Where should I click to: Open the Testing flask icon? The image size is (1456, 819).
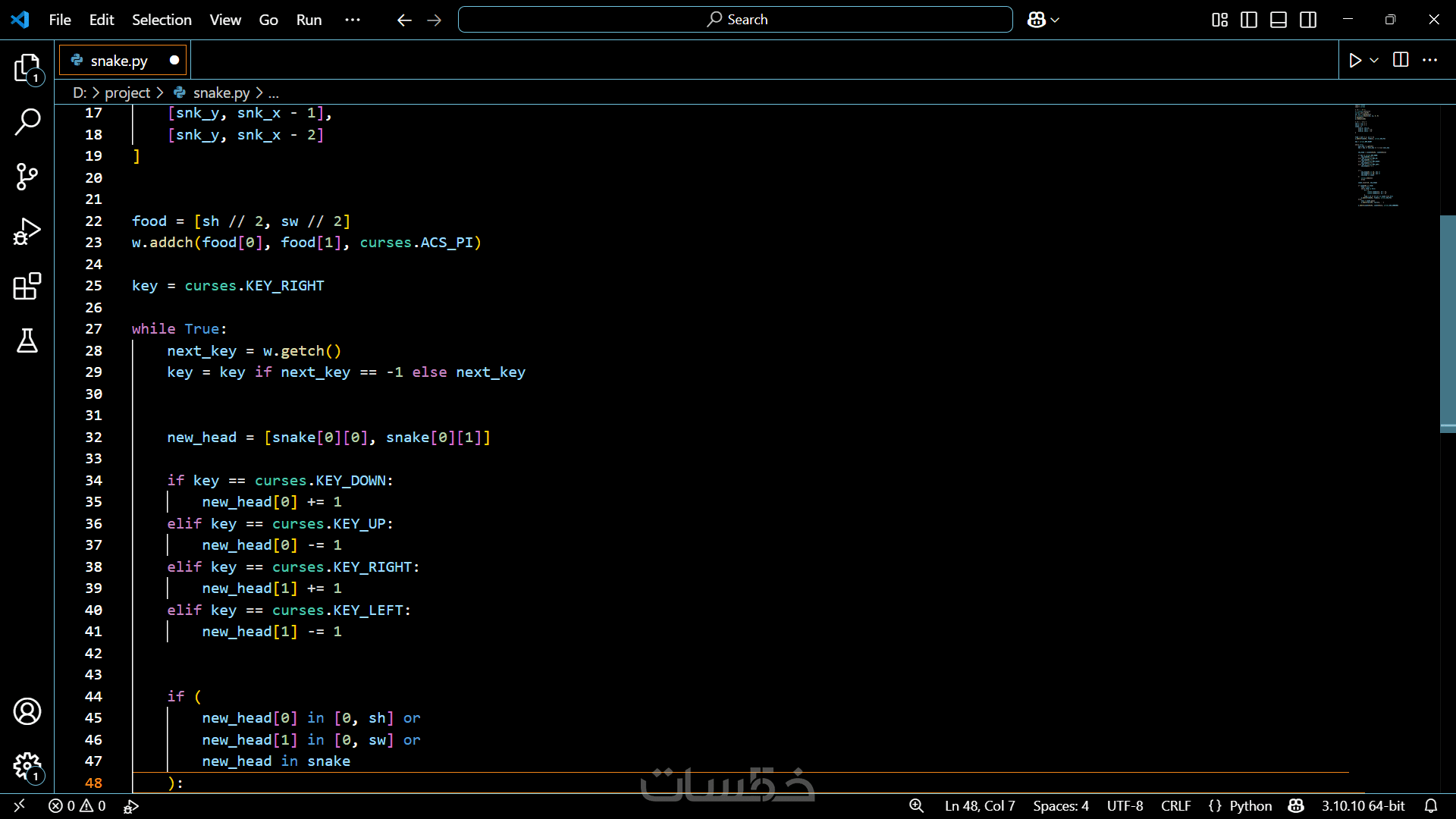pyautogui.click(x=27, y=341)
